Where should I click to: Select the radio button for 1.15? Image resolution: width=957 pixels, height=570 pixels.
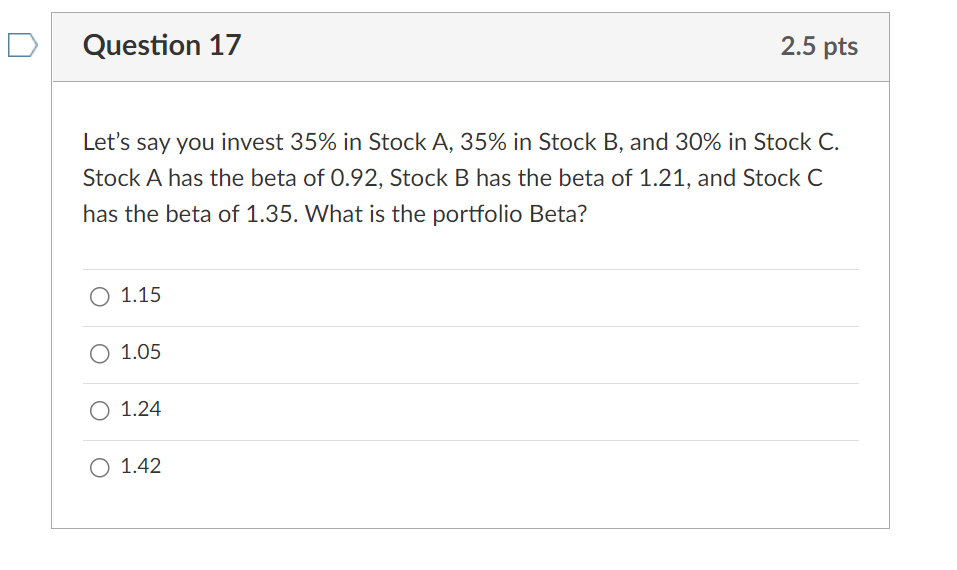point(100,296)
